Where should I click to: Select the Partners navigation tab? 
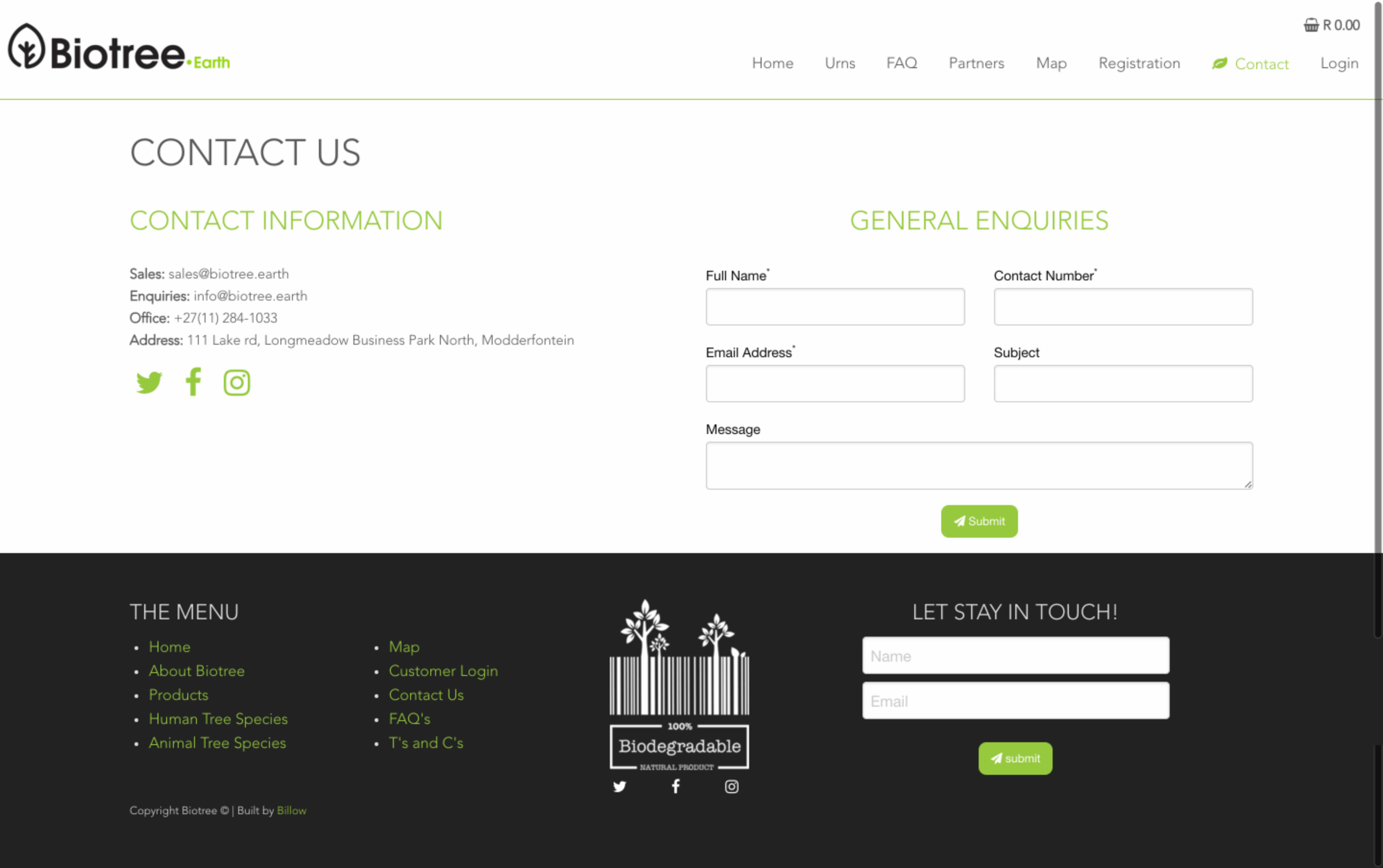click(x=976, y=63)
